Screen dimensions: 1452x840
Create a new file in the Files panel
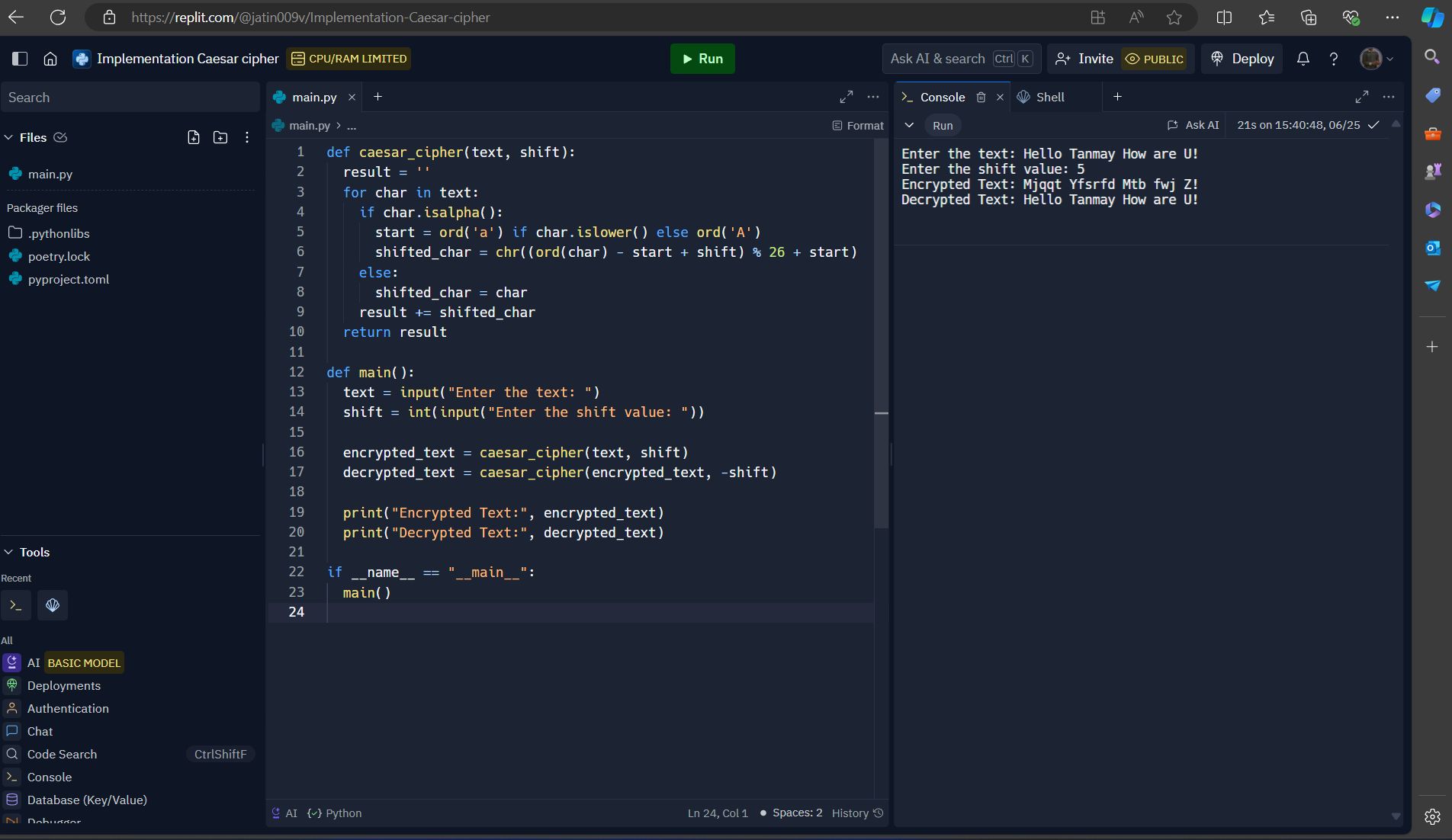click(x=194, y=138)
